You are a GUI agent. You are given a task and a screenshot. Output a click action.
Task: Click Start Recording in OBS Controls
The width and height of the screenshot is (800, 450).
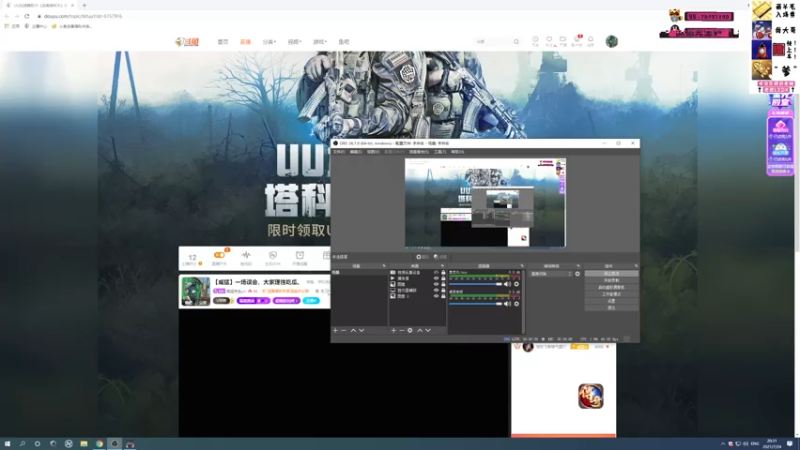tap(611, 280)
